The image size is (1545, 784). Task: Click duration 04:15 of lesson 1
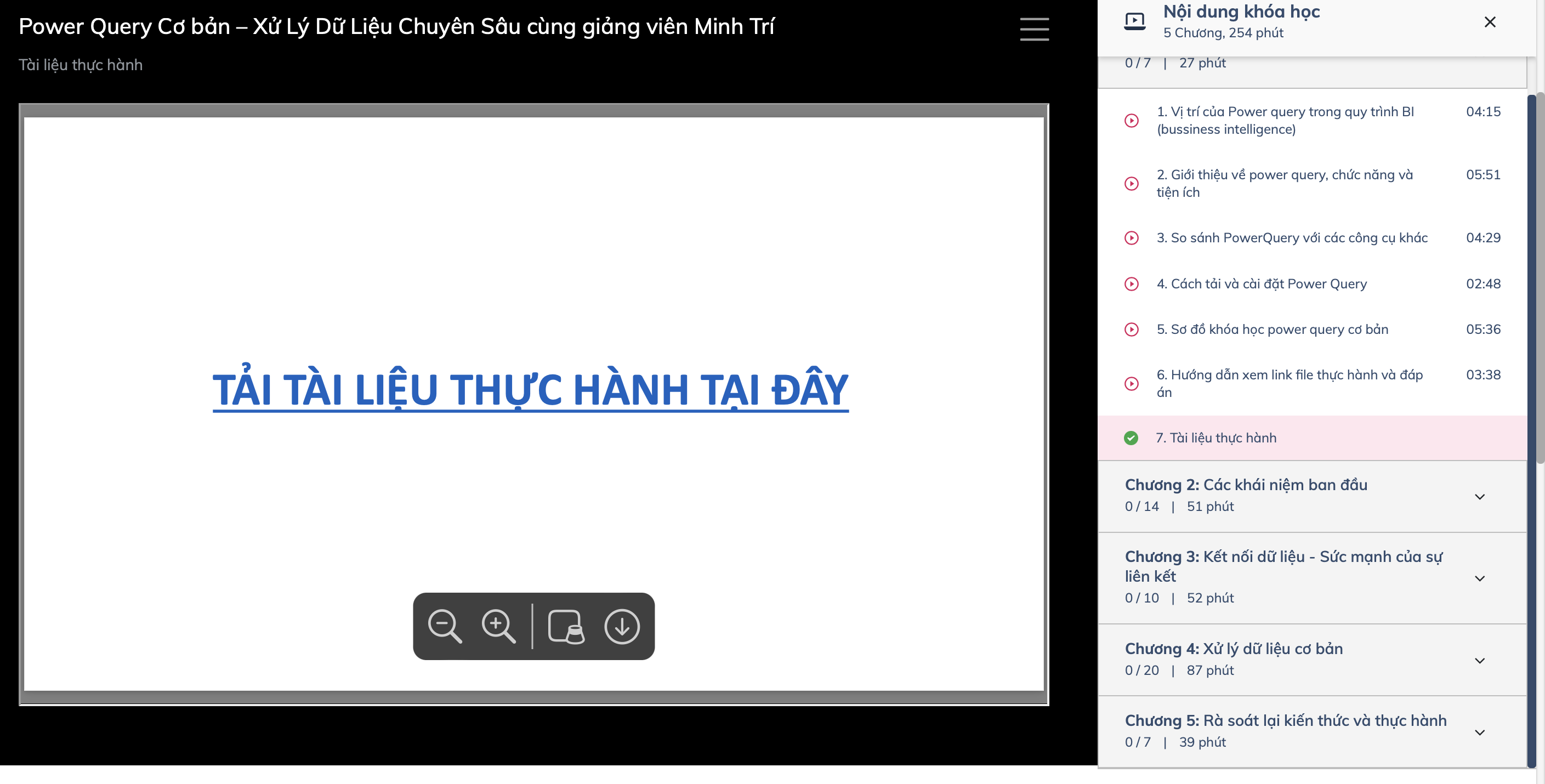[1483, 112]
